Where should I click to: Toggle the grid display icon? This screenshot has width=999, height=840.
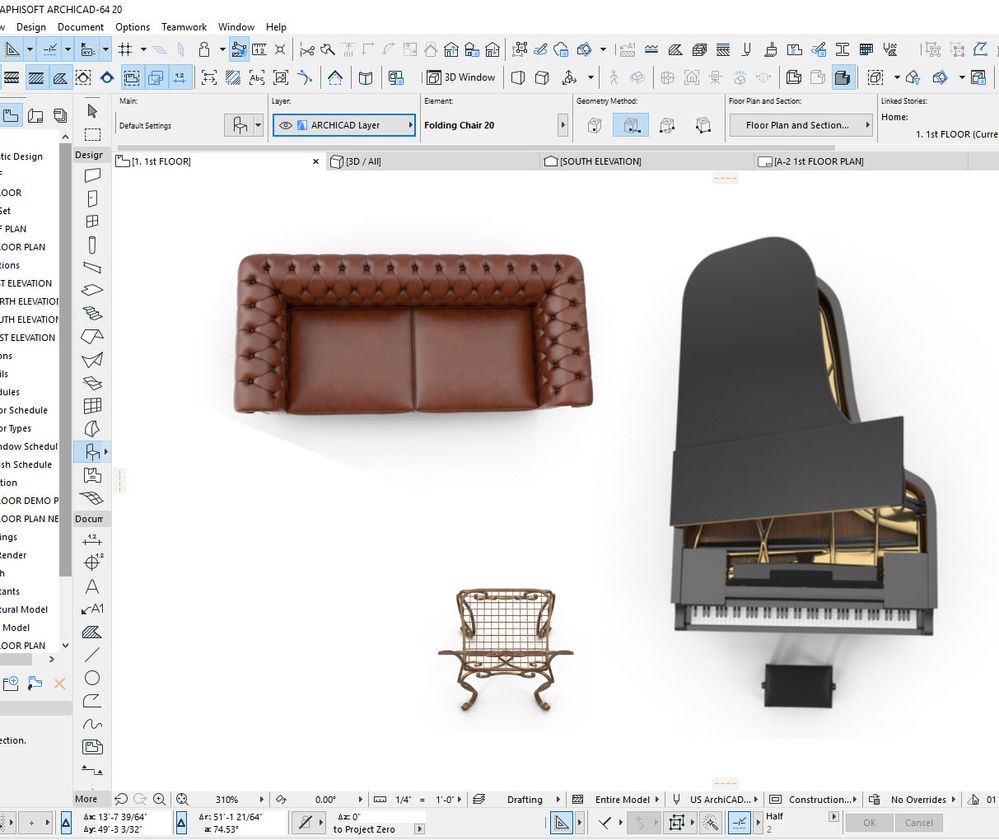click(126, 49)
